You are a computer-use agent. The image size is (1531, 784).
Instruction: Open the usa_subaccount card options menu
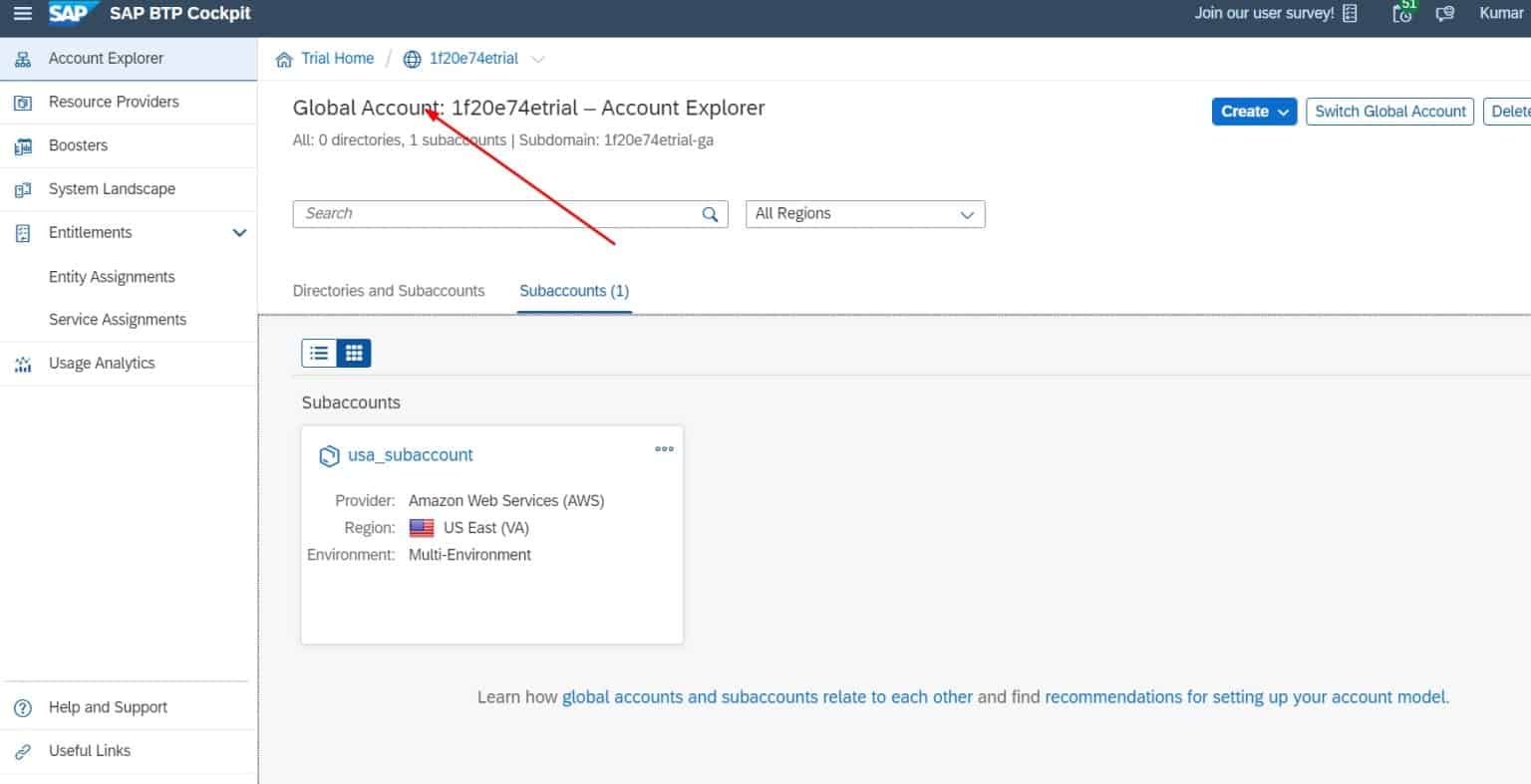pyautogui.click(x=664, y=449)
